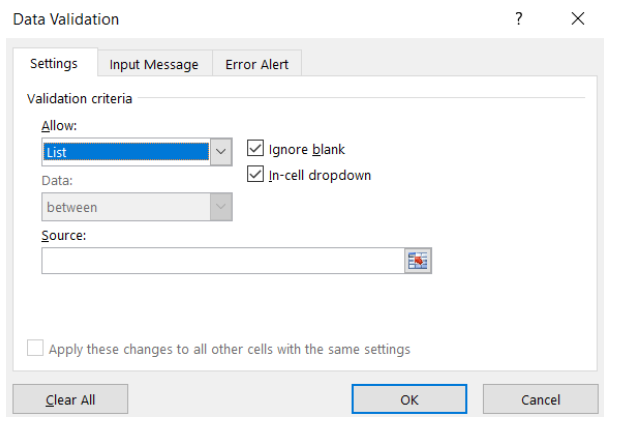Toggle the Ignore blank checkbox

coord(255,148)
